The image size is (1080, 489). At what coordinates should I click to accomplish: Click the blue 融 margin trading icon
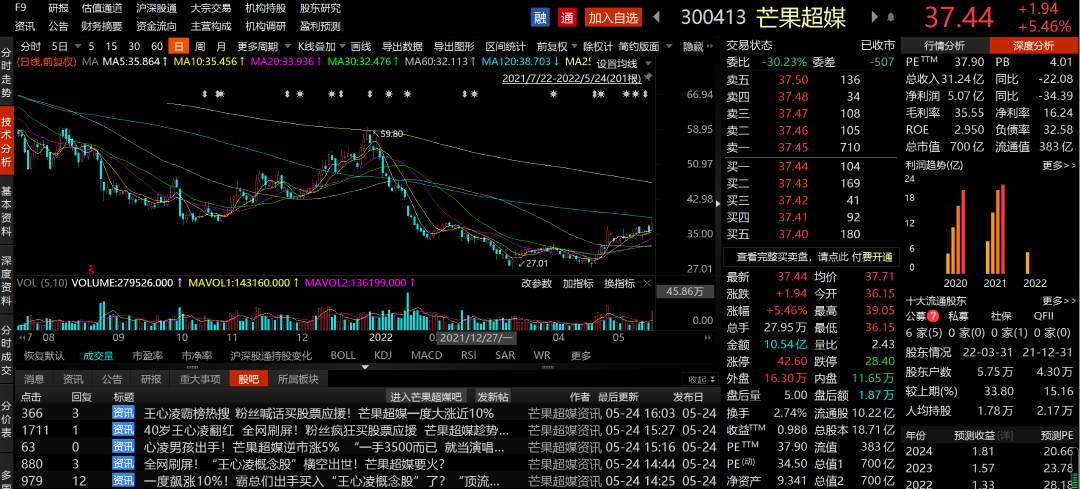click(540, 18)
